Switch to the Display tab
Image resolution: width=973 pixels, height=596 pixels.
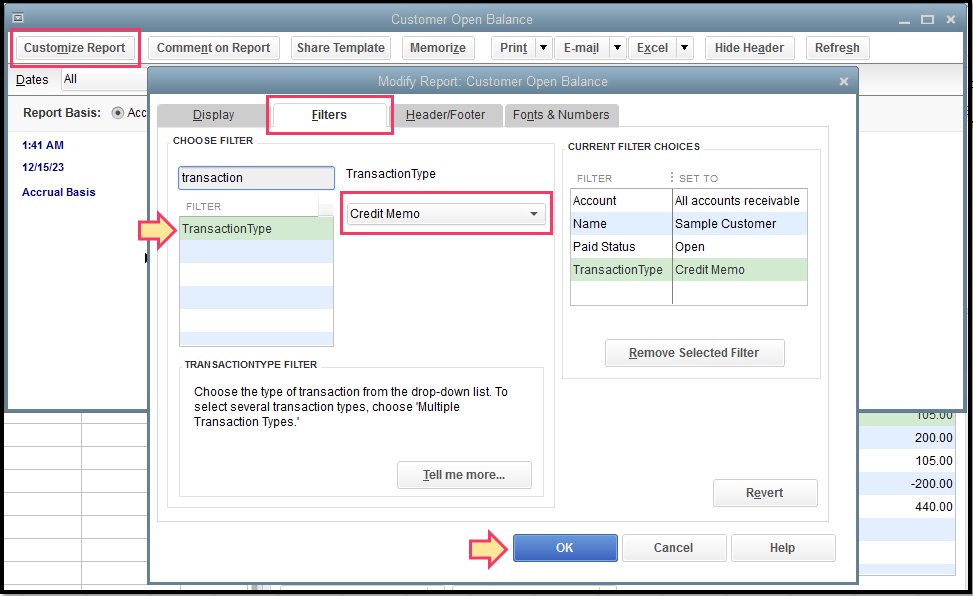click(x=213, y=115)
